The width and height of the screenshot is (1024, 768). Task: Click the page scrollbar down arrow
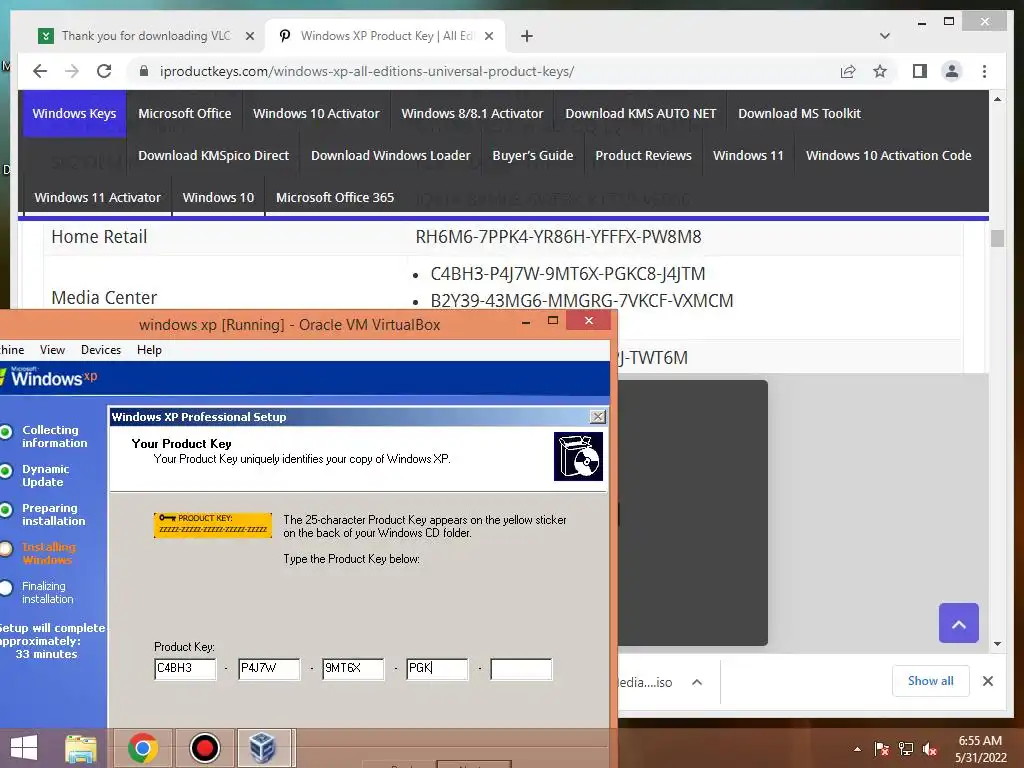(997, 644)
